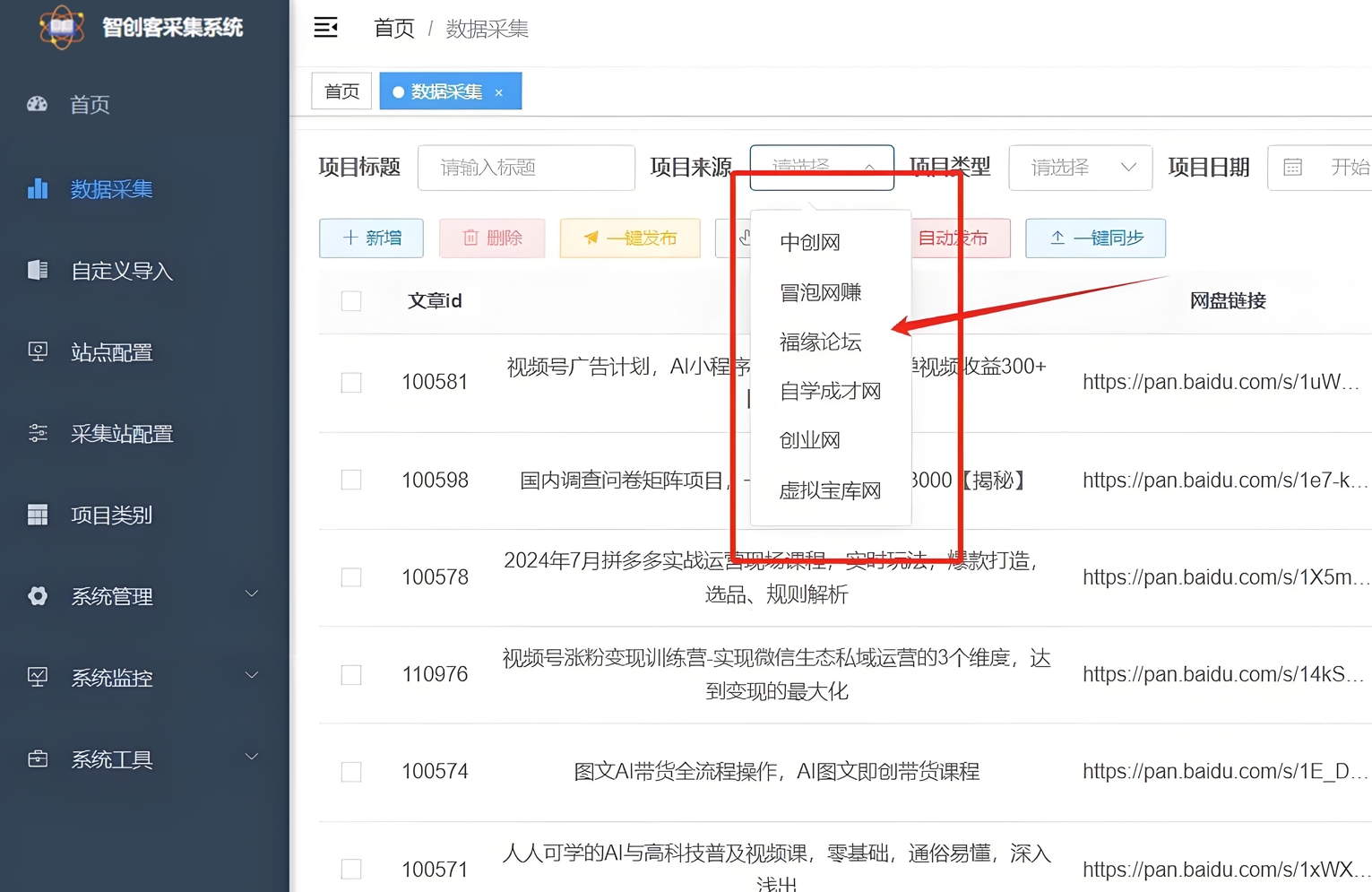Screen dimensions: 1372x892
Task: Select 福缘论坛 from the 项目来源 dropdown
Action: point(820,342)
